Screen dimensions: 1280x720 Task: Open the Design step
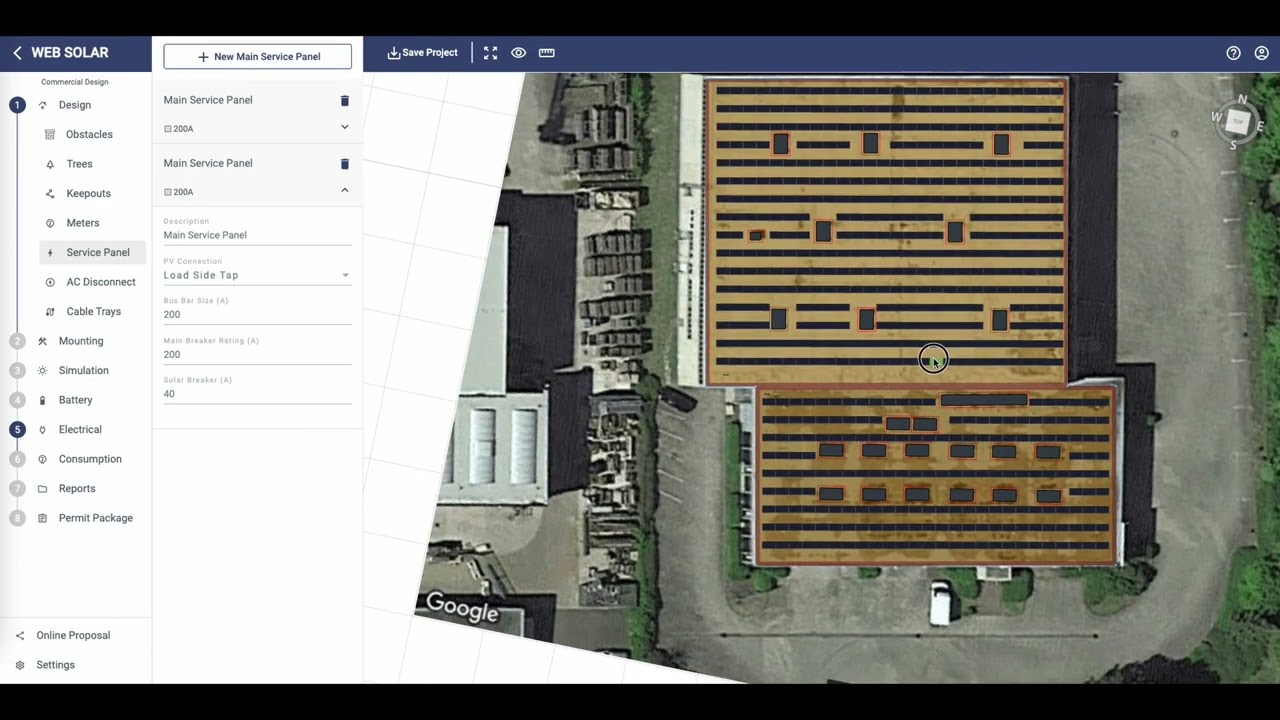tap(75, 105)
